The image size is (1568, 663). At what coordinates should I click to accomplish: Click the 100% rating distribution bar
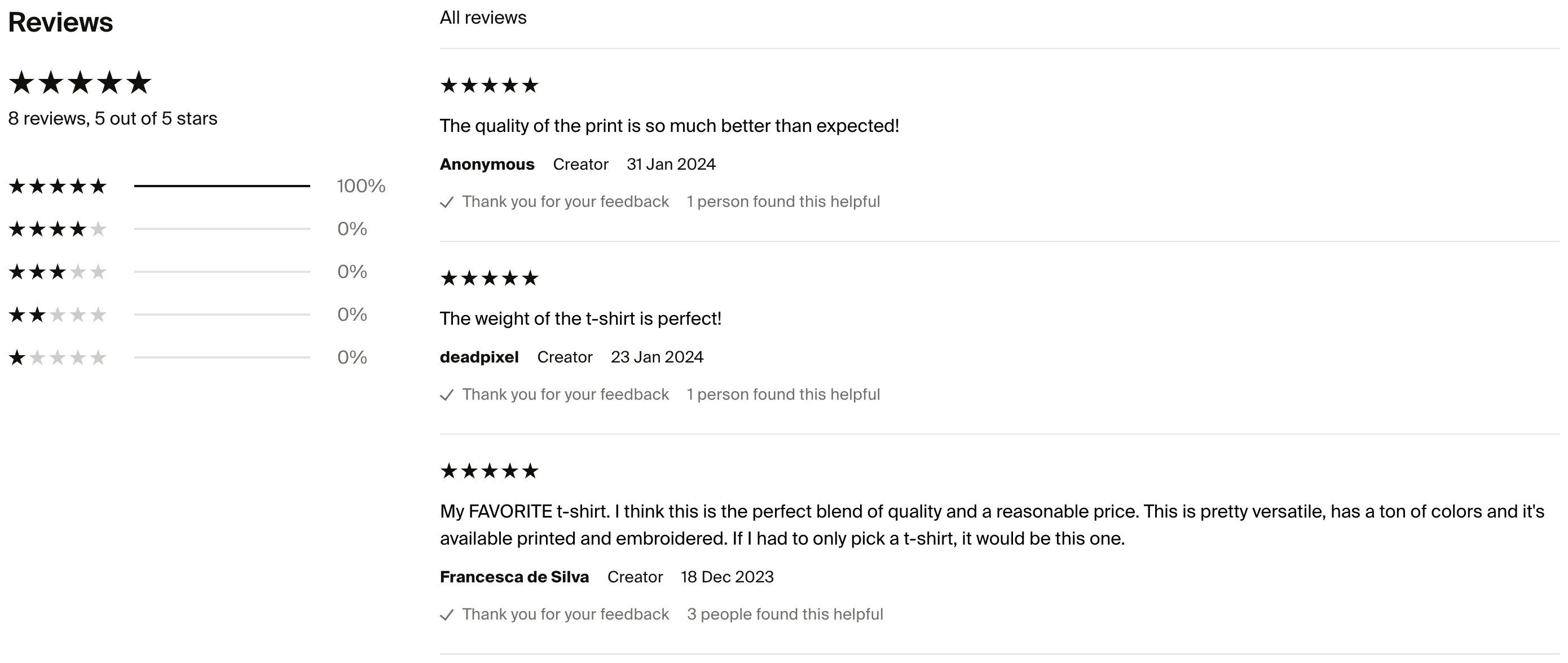coord(222,186)
